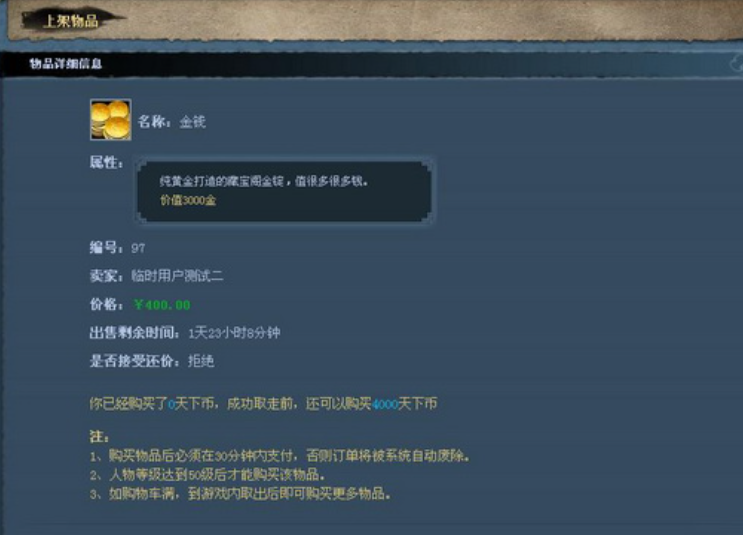Click the gold coins item icon
Screen dimensions: 743x535
[x=111, y=120]
